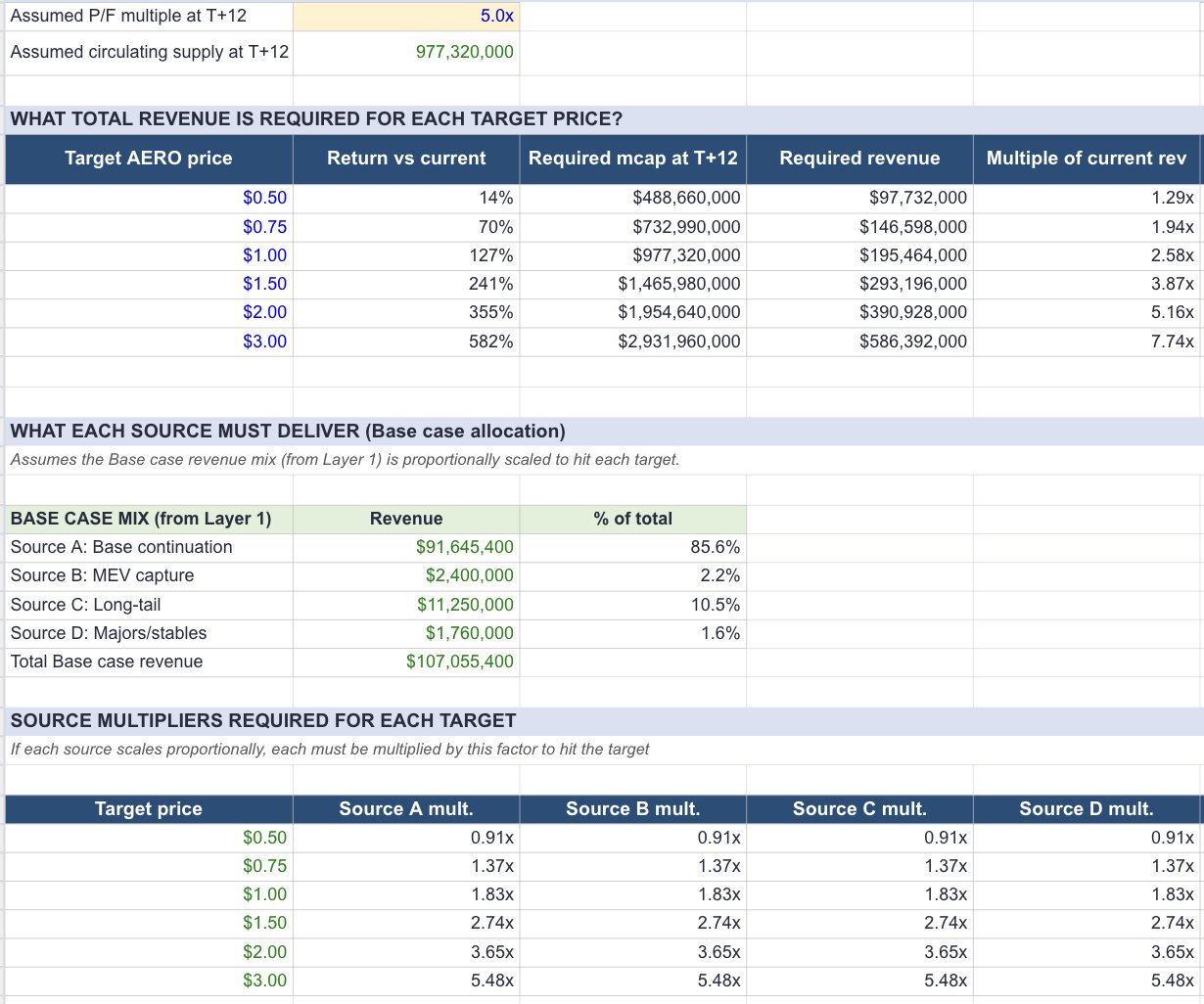This screenshot has height=1004, width=1204.
Task: Select the Target AERO price column header
Action: pyautogui.click(x=148, y=158)
